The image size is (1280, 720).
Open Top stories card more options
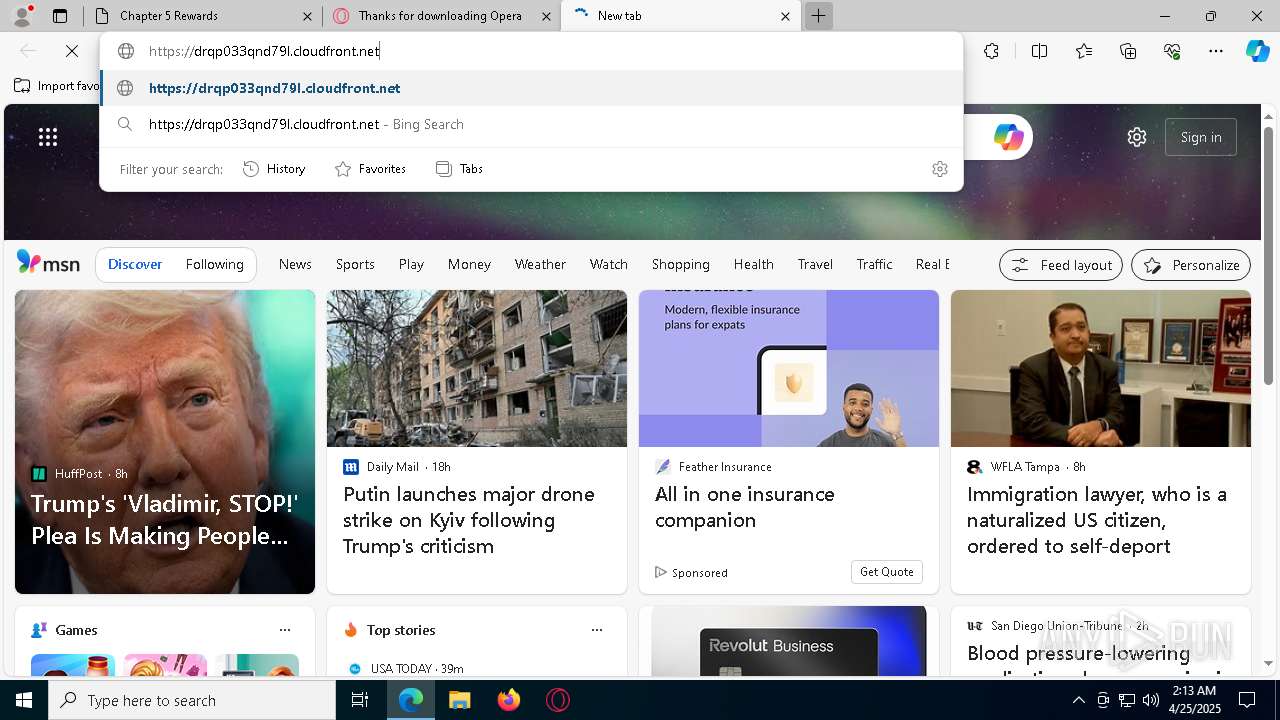597,630
